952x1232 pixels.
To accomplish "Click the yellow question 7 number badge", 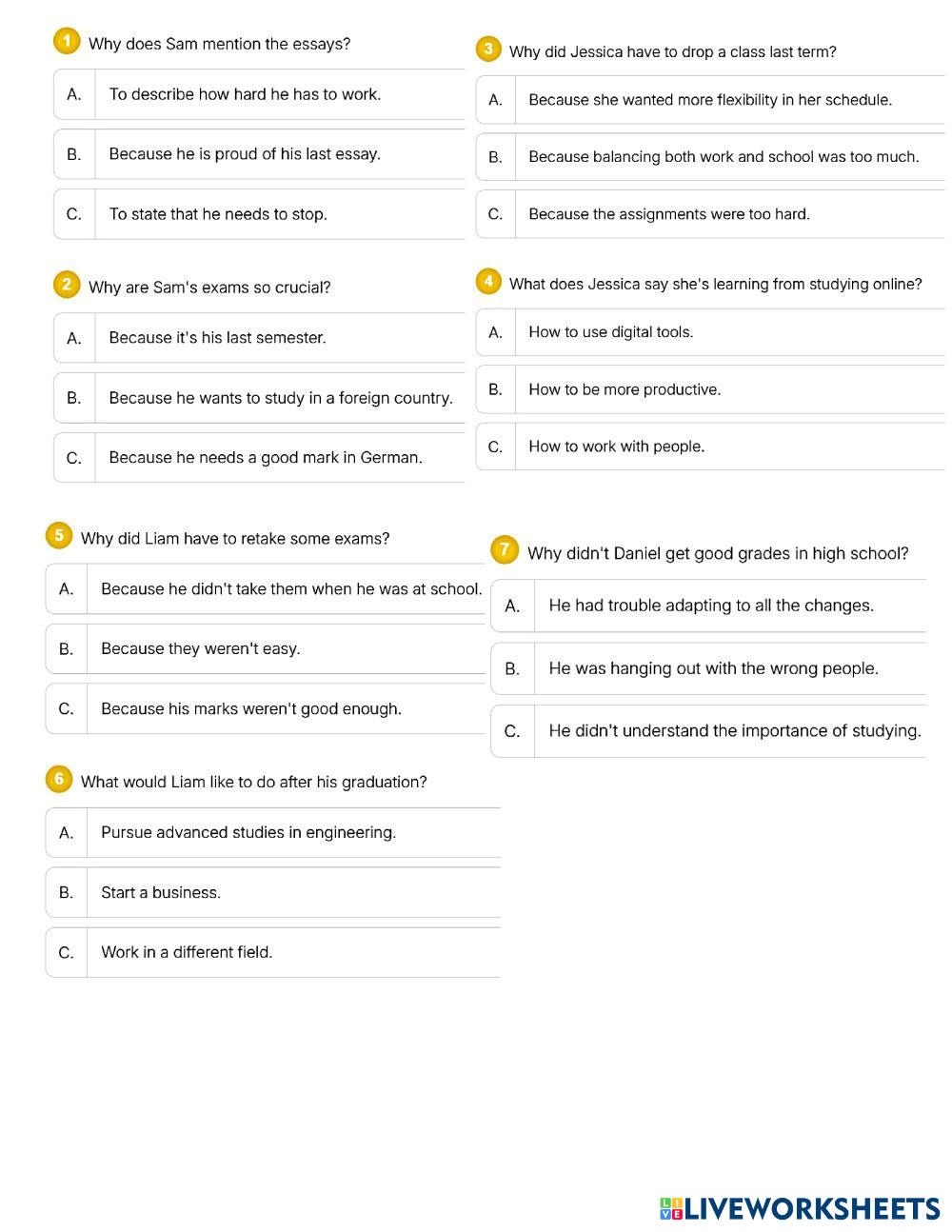I will coord(505,550).
